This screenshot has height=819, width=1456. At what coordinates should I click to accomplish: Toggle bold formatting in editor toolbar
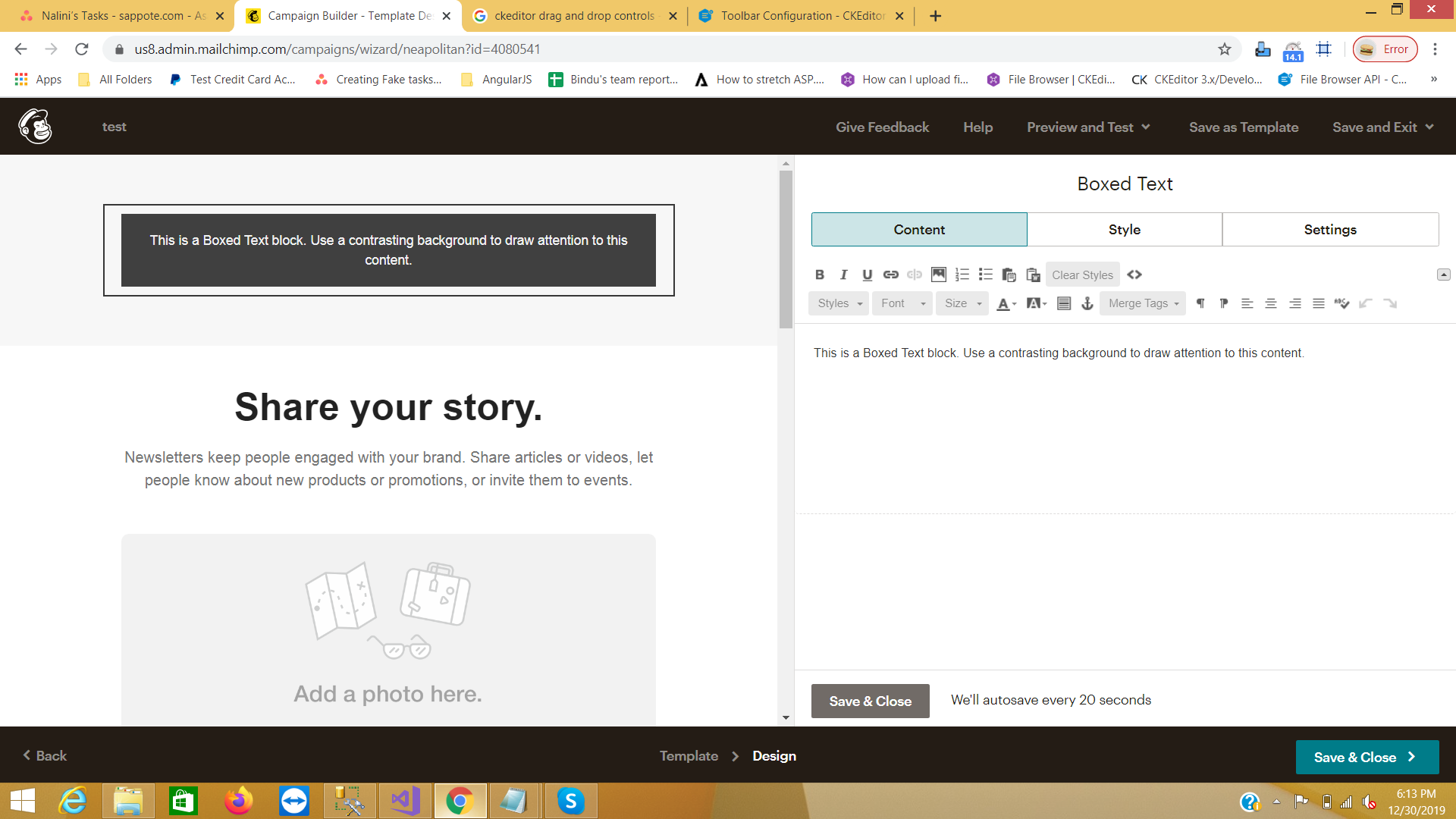point(819,275)
